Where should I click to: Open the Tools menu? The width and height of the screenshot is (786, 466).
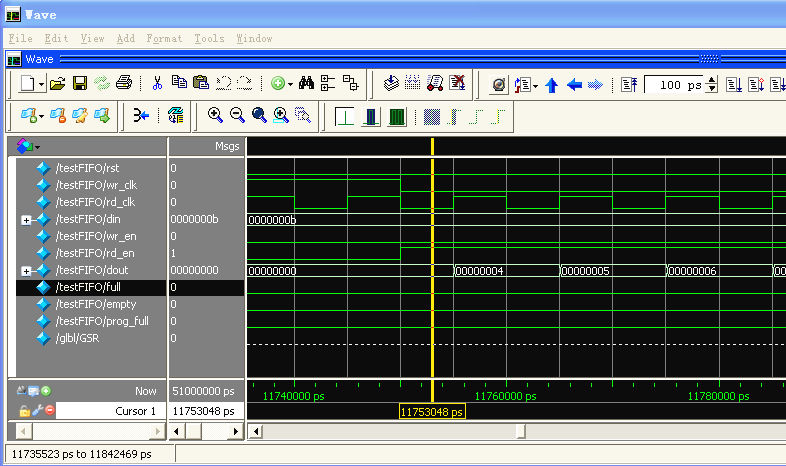(209, 38)
